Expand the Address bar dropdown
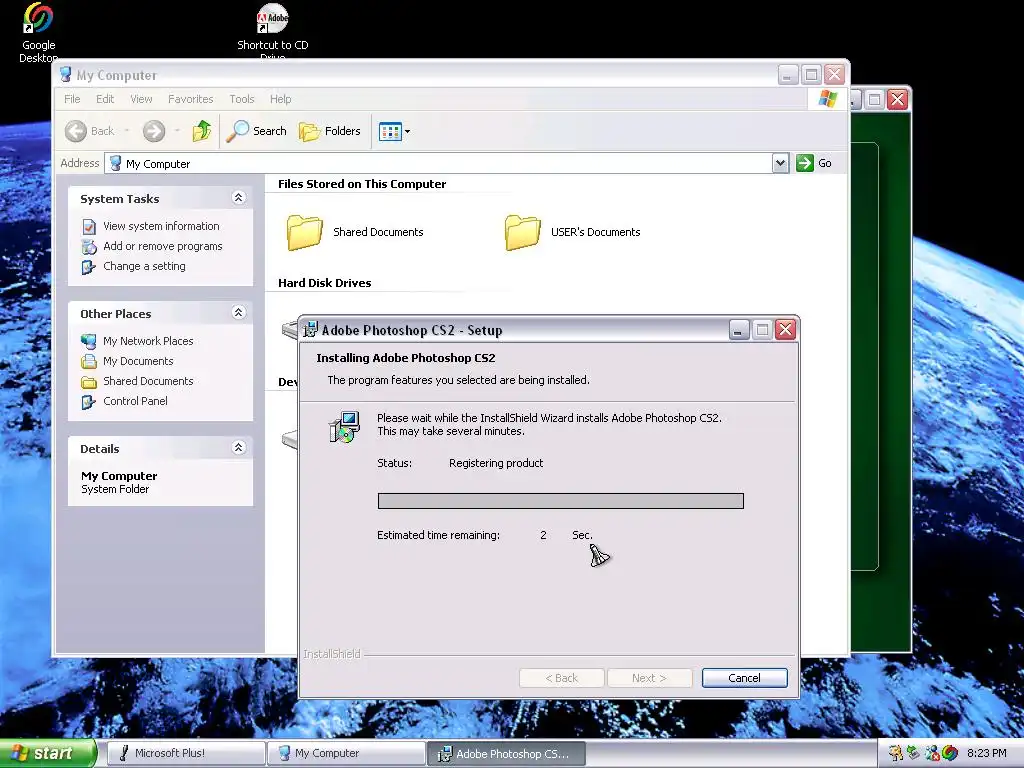Viewport: 1024px width, 768px height. click(780, 163)
